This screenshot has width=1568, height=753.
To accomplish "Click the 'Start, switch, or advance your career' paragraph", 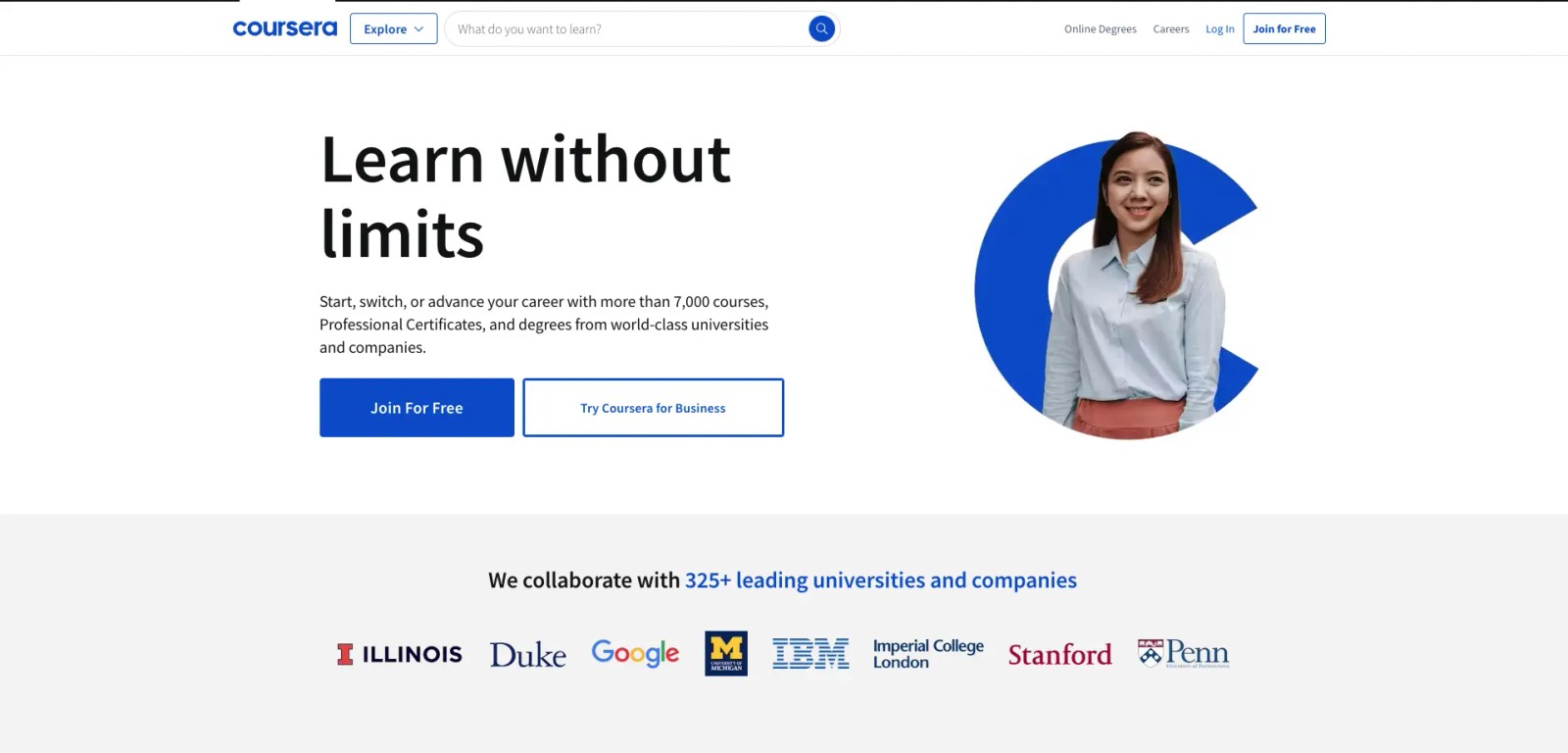I will pyautogui.click(x=544, y=325).
